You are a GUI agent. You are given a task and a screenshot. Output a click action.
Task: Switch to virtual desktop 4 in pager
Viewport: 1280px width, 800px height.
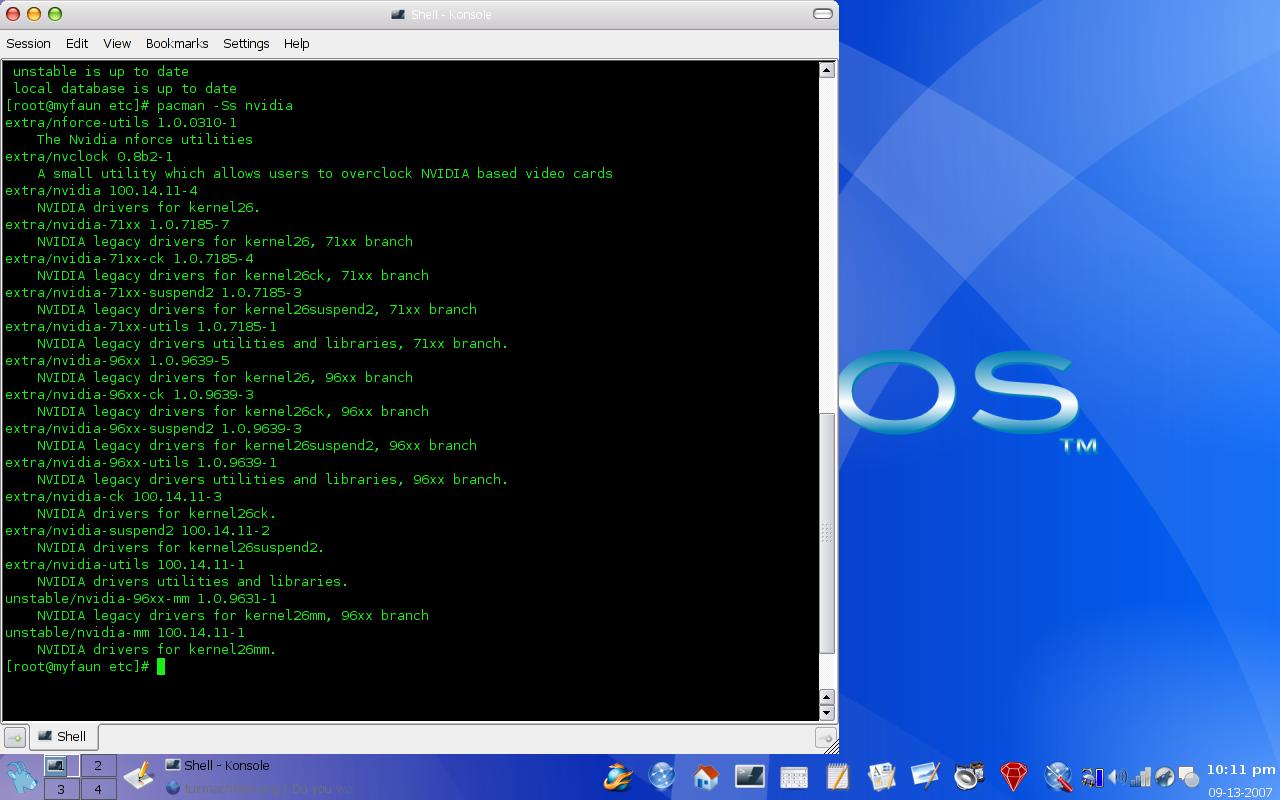point(98,789)
